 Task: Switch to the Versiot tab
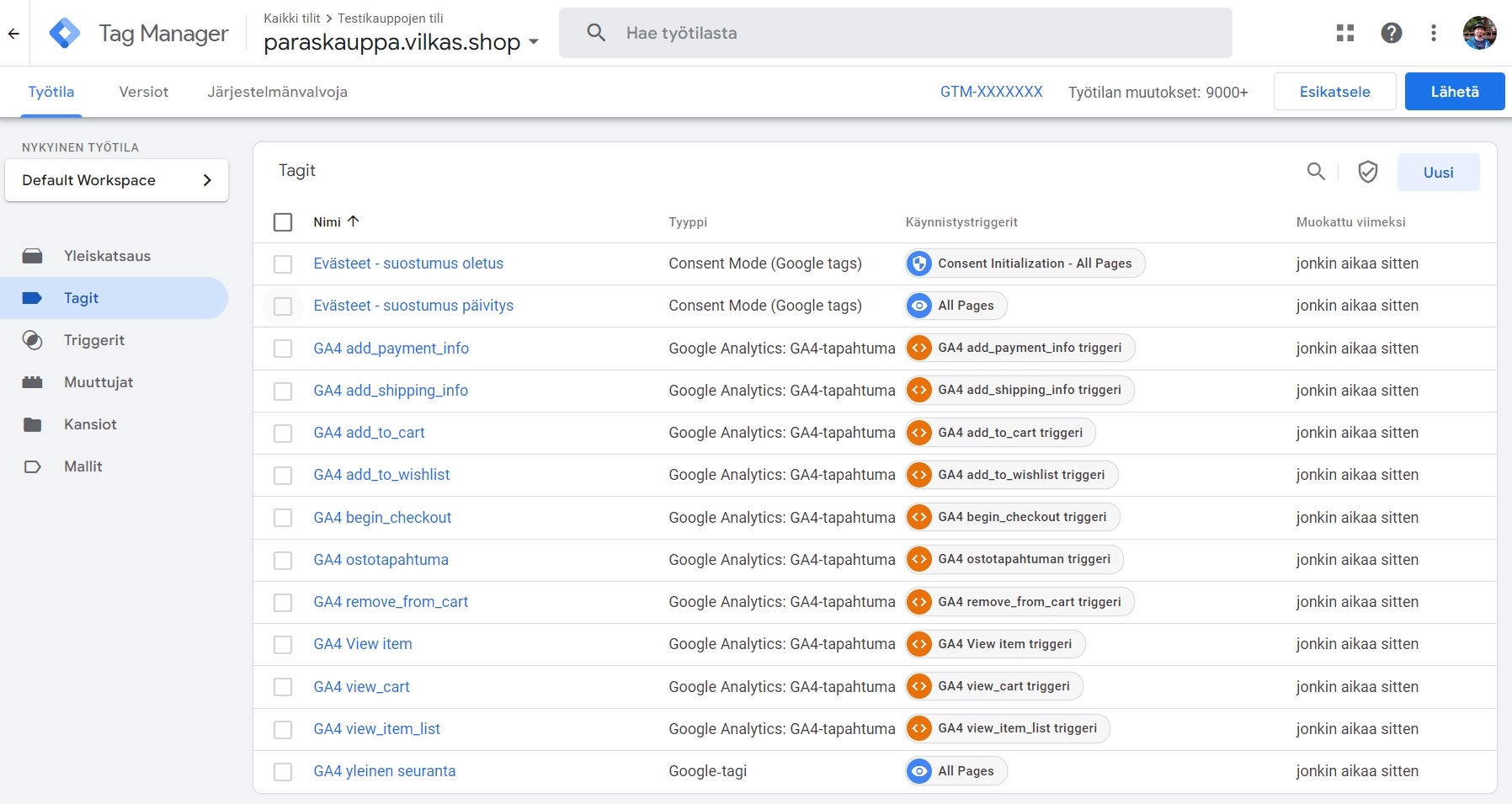(x=144, y=92)
